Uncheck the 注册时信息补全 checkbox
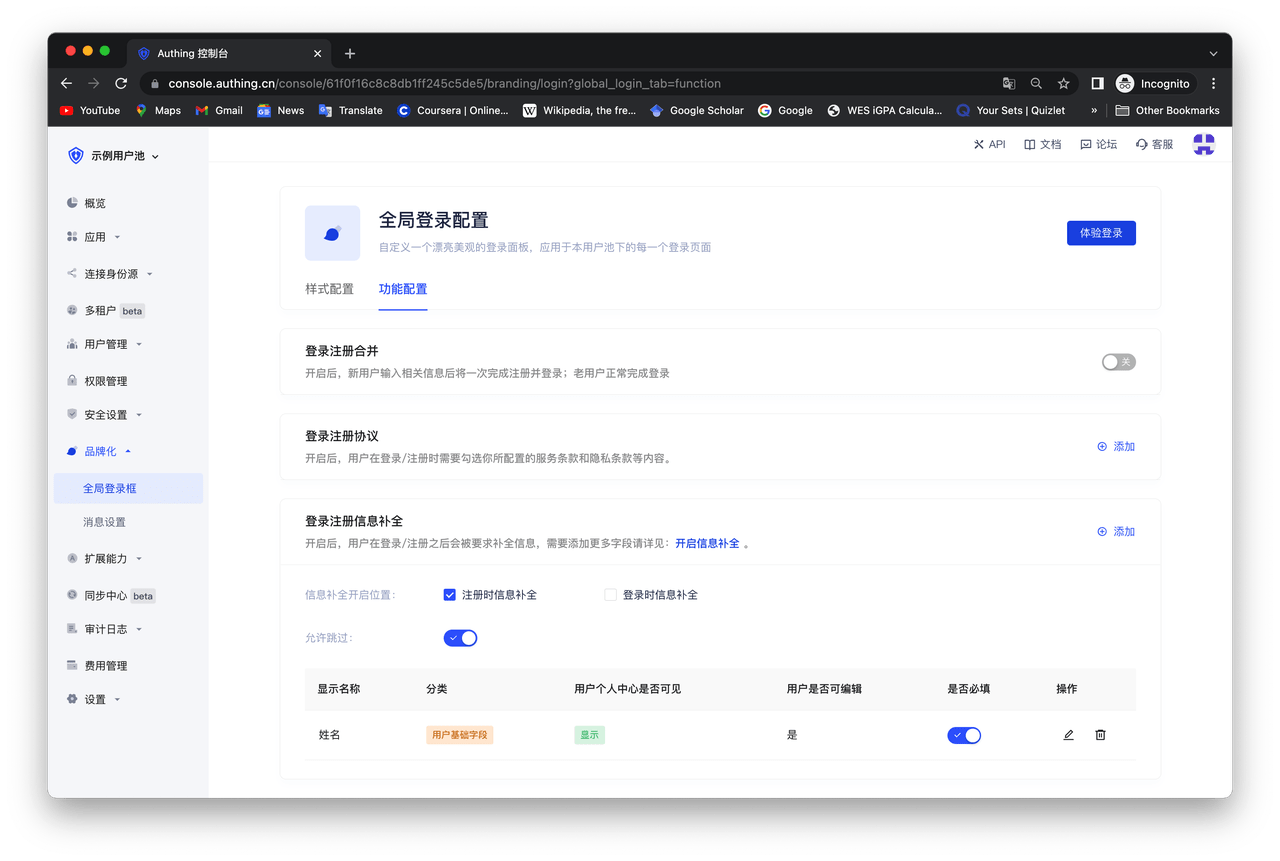Image resolution: width=1280 pixels, height=861 pixels. click(x=450, y=595)
